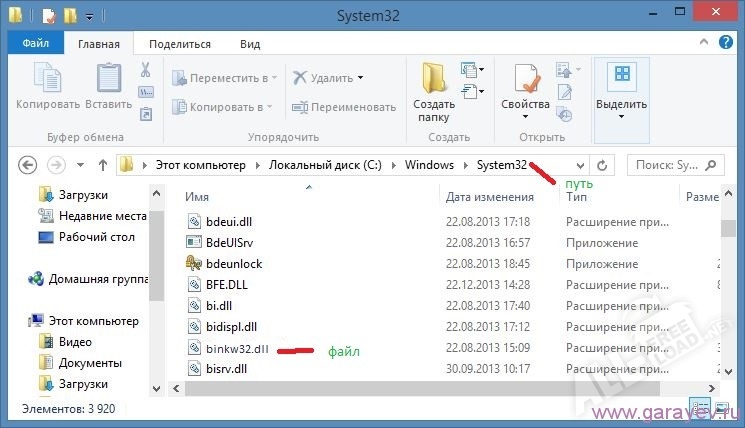Refresh the current folder view

pyautogui.click(x=602, y=164)
